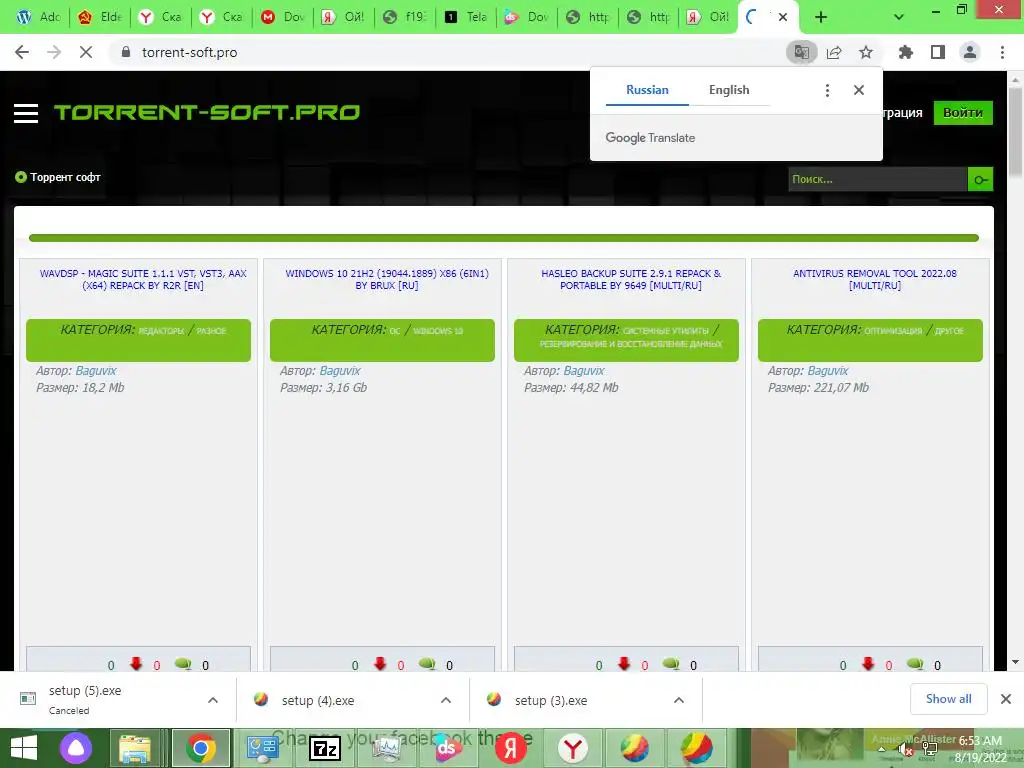The image size is (1024, 768).
Task: Click the page vertical scrollbar thumb
Action: 1016,133
